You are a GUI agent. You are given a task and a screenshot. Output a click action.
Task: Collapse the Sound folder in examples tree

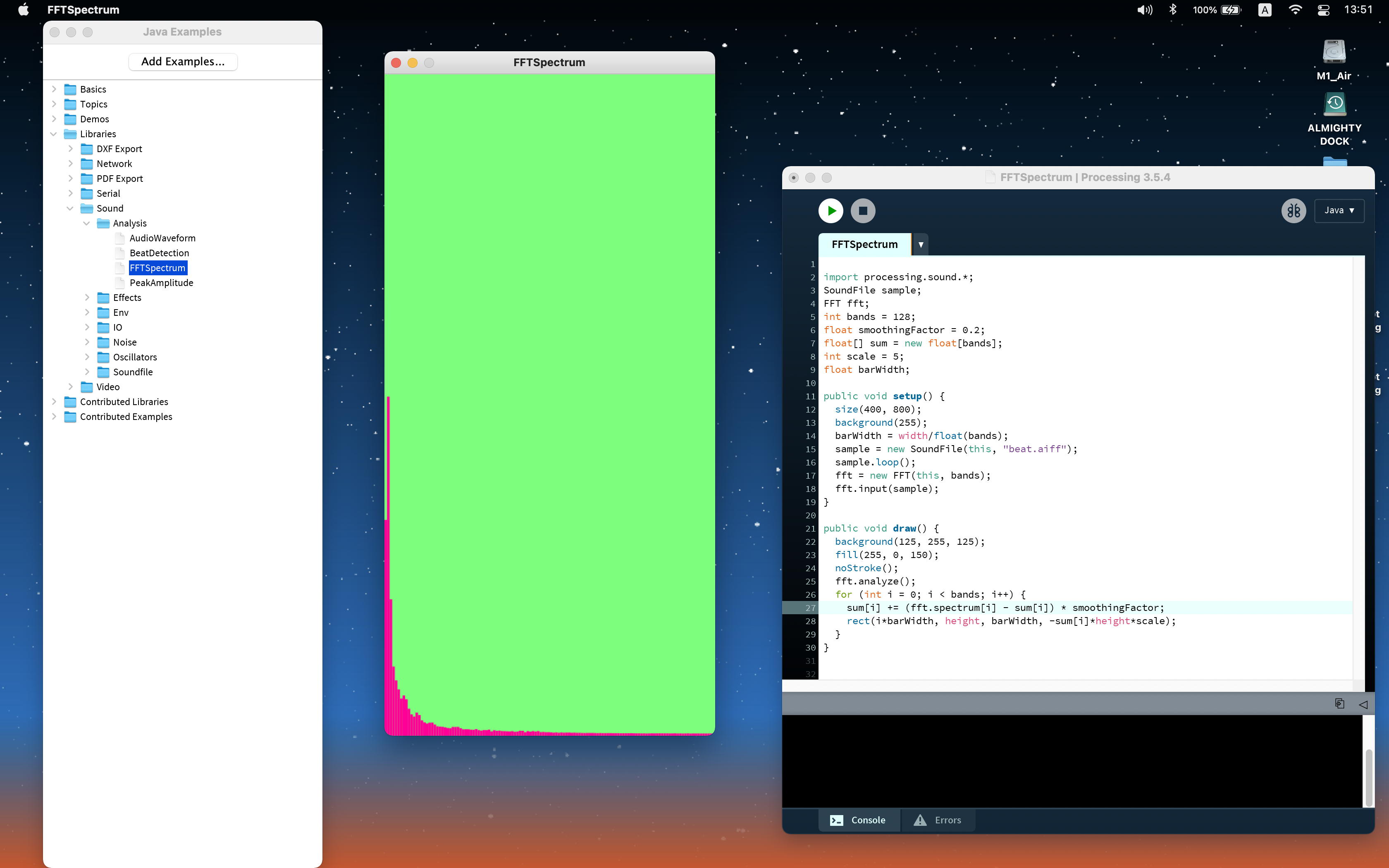click(70, 208)
